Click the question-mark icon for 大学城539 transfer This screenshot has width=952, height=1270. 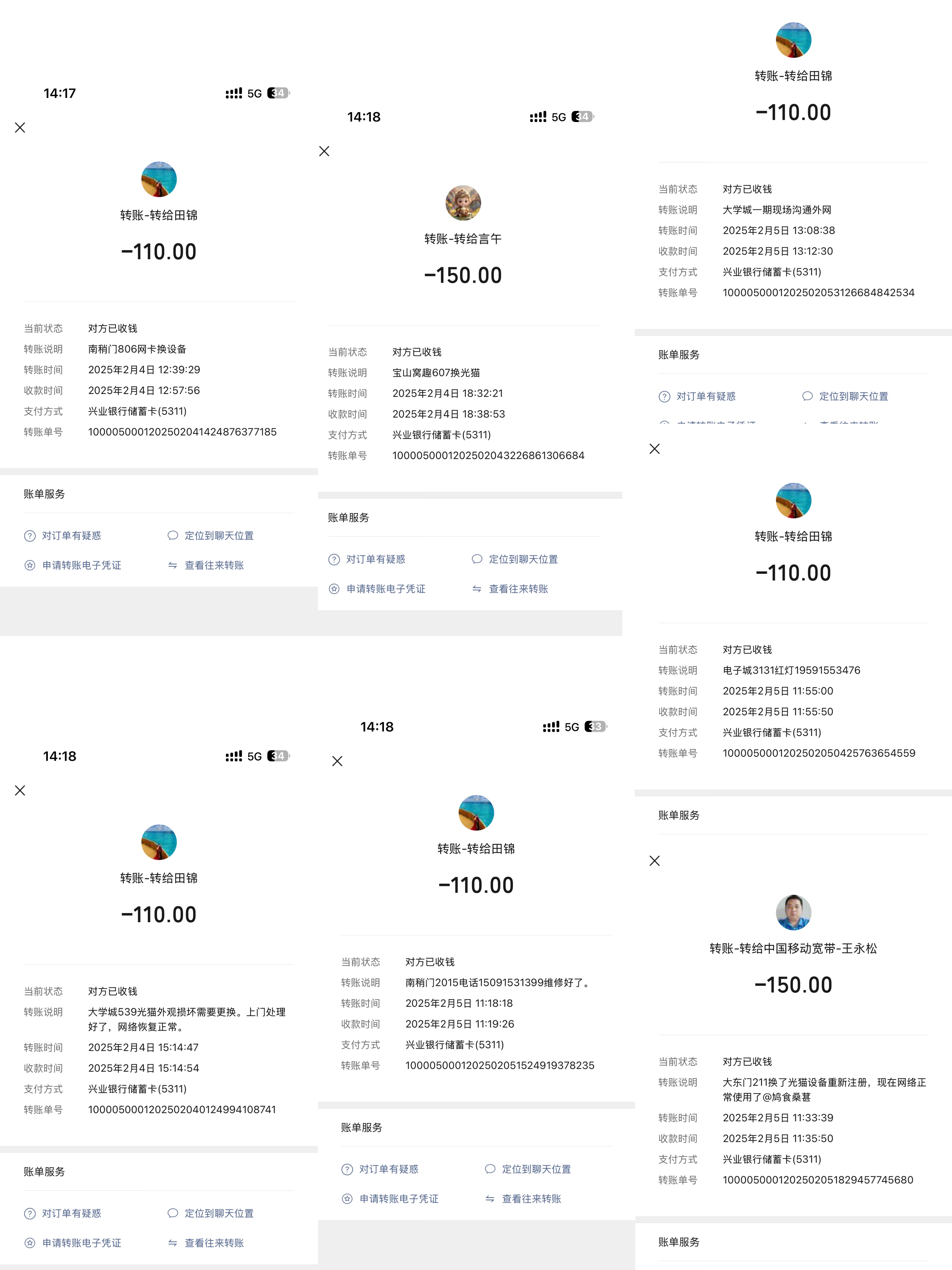(30, 1214)
